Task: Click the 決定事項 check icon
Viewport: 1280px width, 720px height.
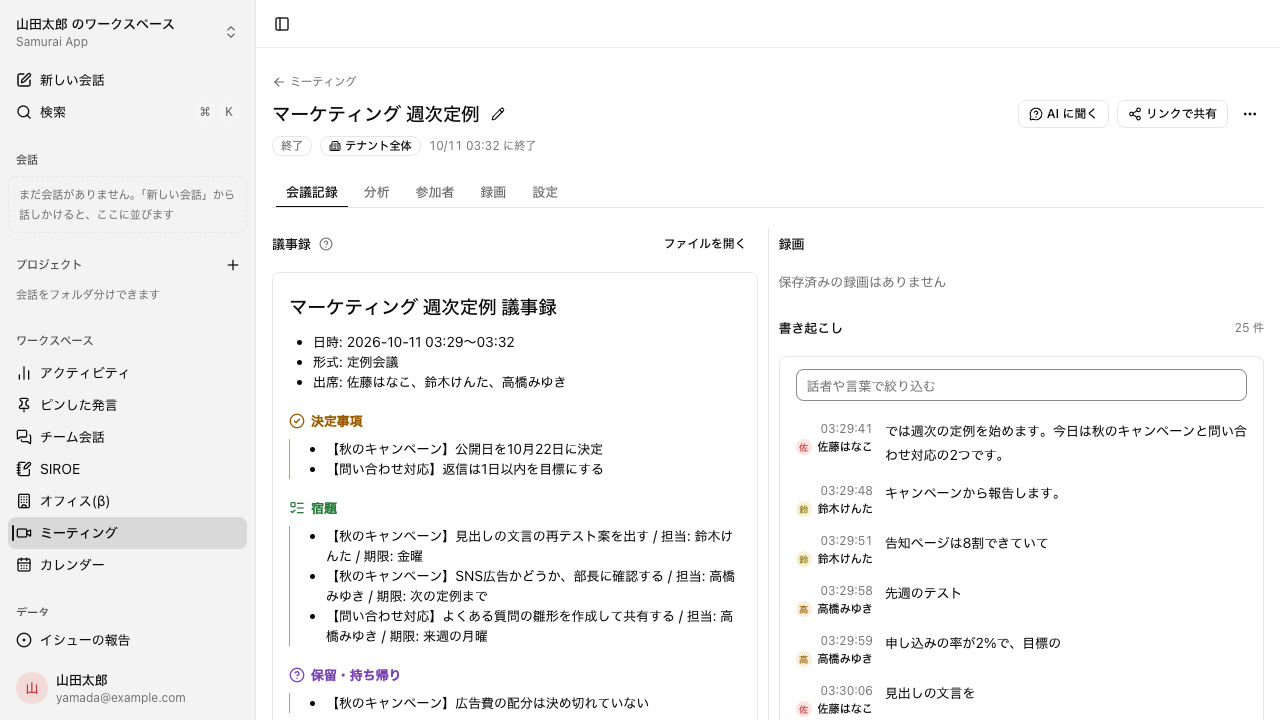Action: (x=296, y=421)
